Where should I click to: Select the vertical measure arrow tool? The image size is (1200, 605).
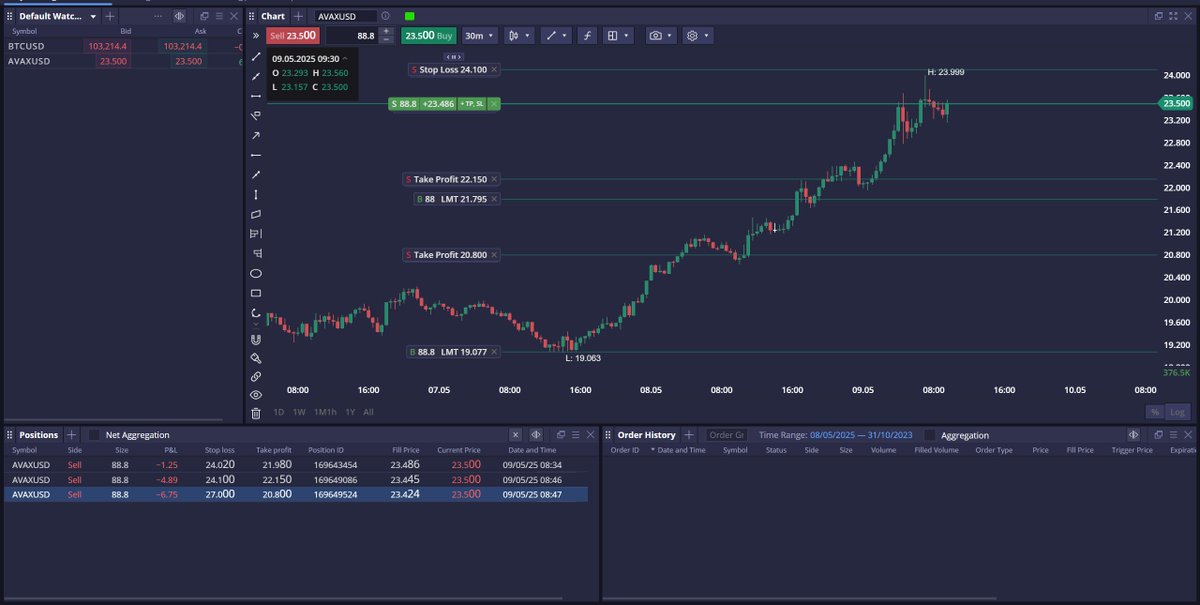pyautogui.click(x=256, y=195)
